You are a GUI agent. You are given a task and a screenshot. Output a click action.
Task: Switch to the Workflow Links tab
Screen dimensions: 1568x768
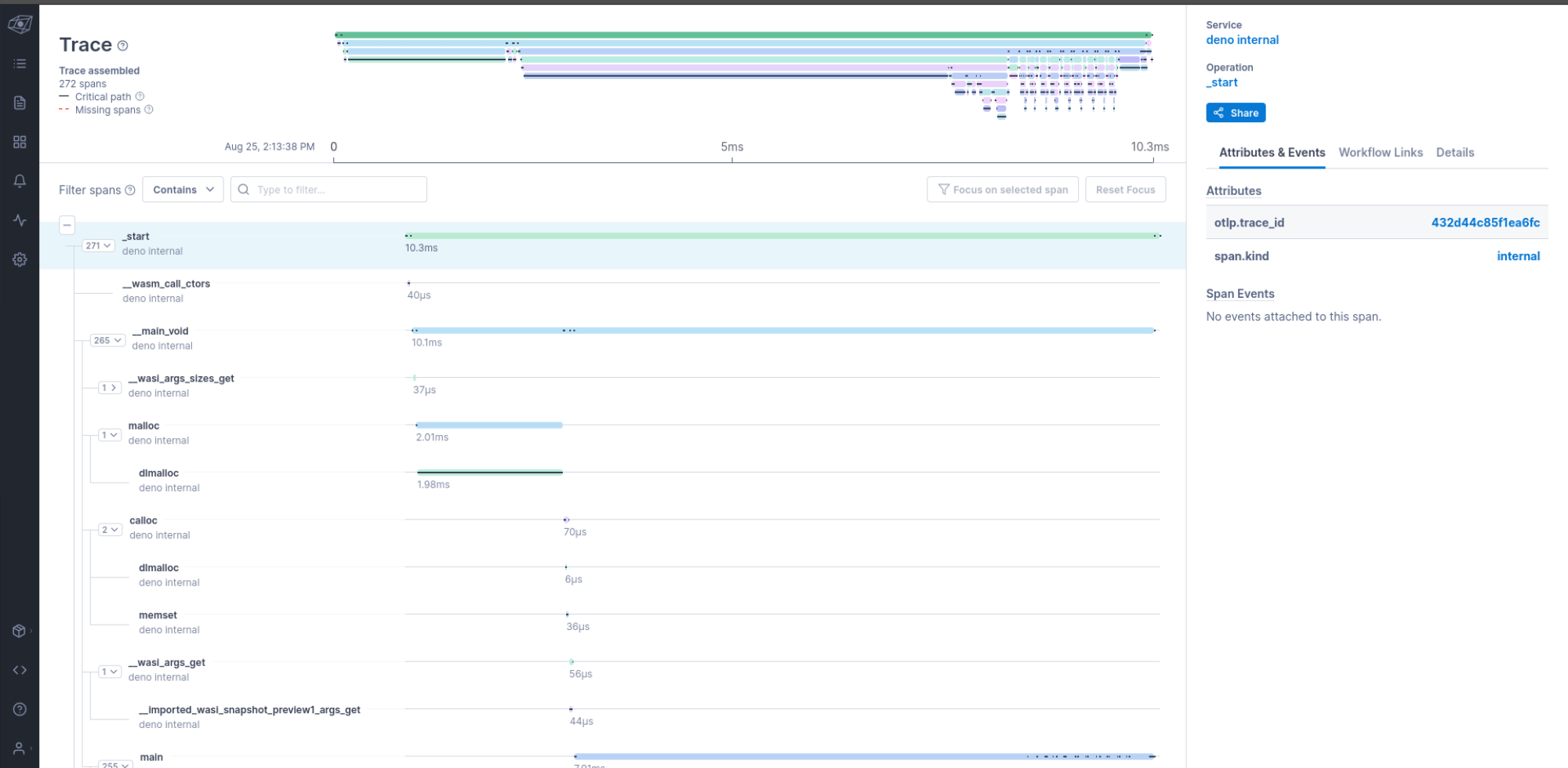(x=1381, y=152)
